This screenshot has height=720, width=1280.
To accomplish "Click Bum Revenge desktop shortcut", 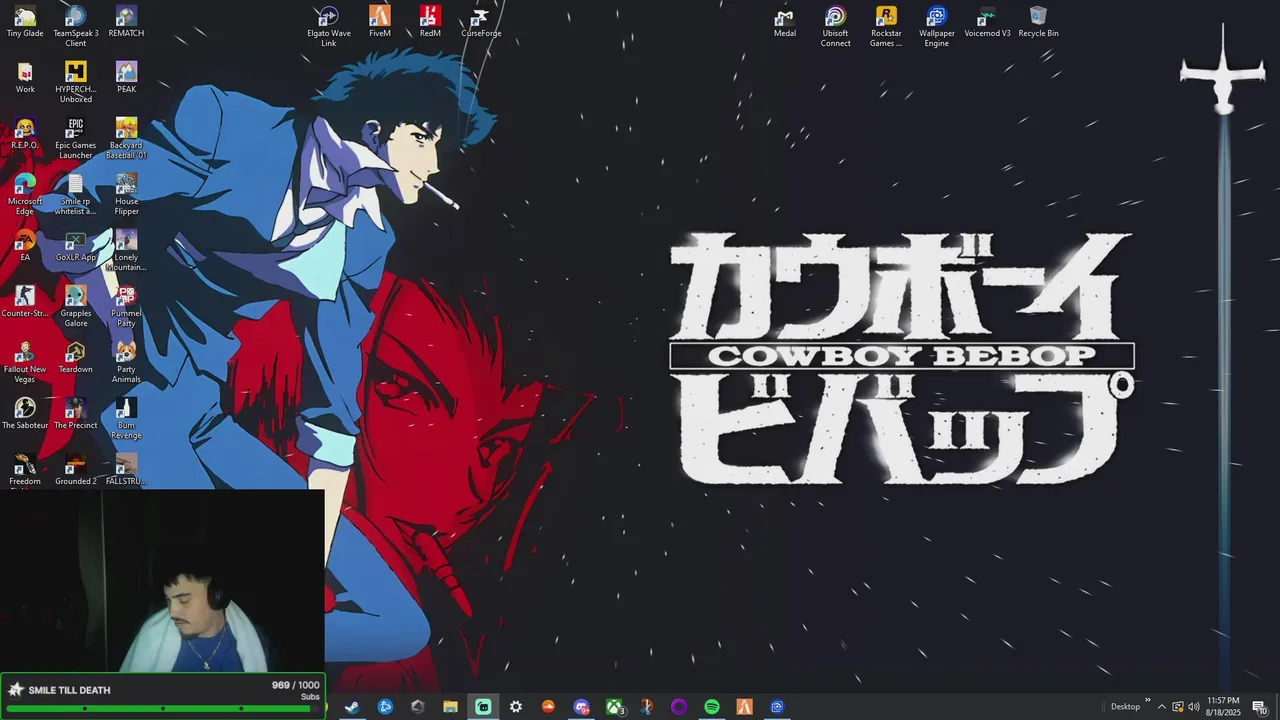I will point(126,418).
